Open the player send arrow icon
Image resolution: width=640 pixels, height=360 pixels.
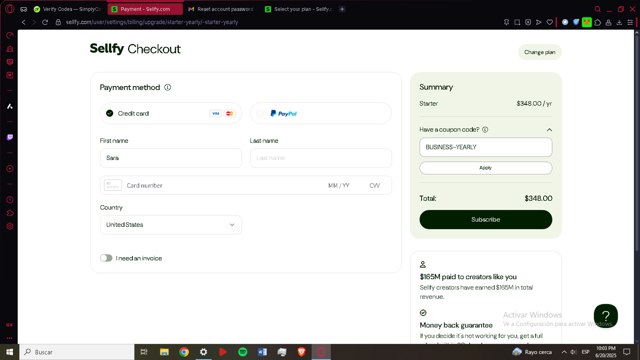pyautogui.click(x=539, y=22)
